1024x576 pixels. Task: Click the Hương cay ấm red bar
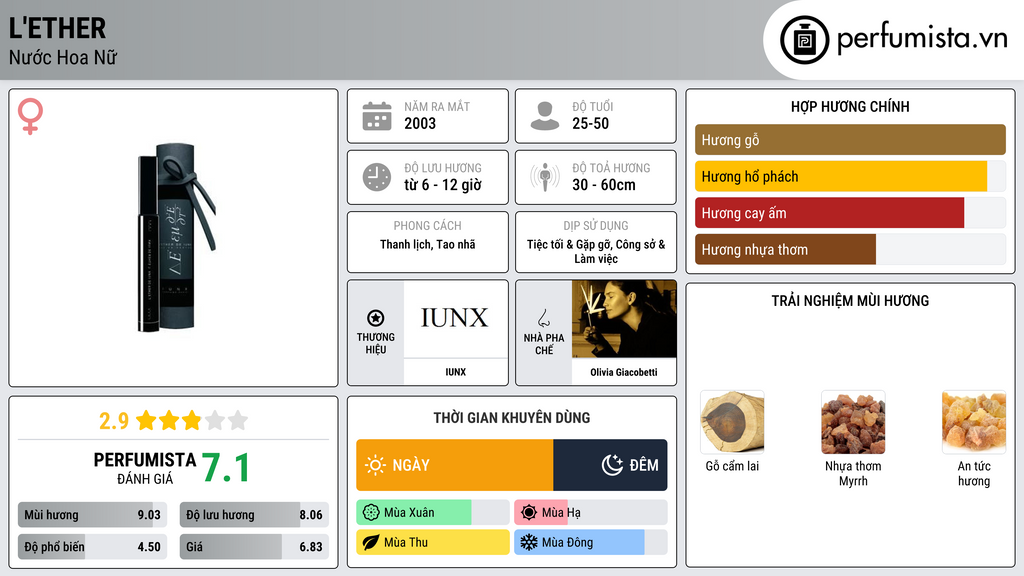click(829, 213)
